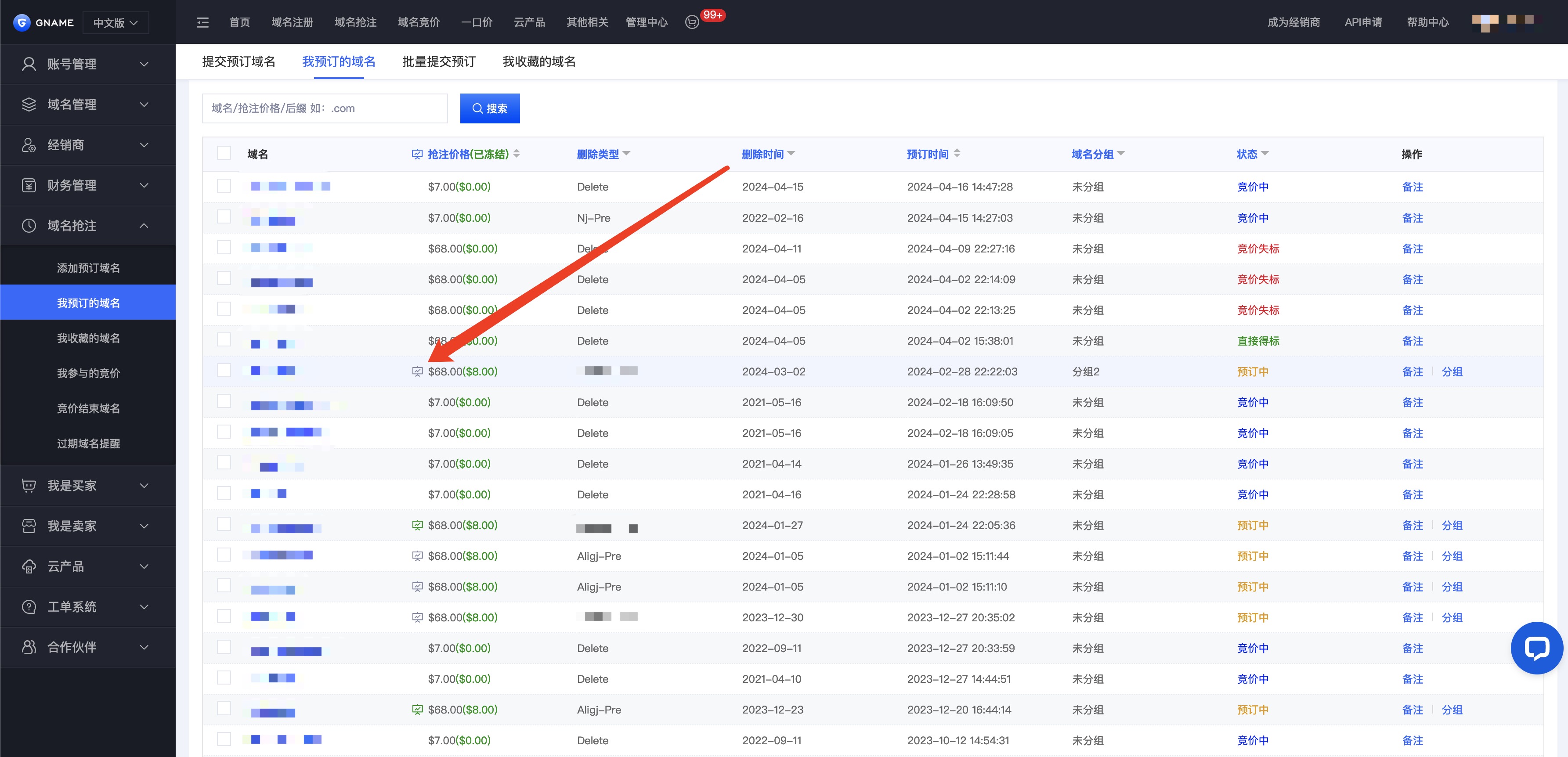Toggle the select-all checkbox in table header
1568x757 pixels.
(x=224, y=153)
